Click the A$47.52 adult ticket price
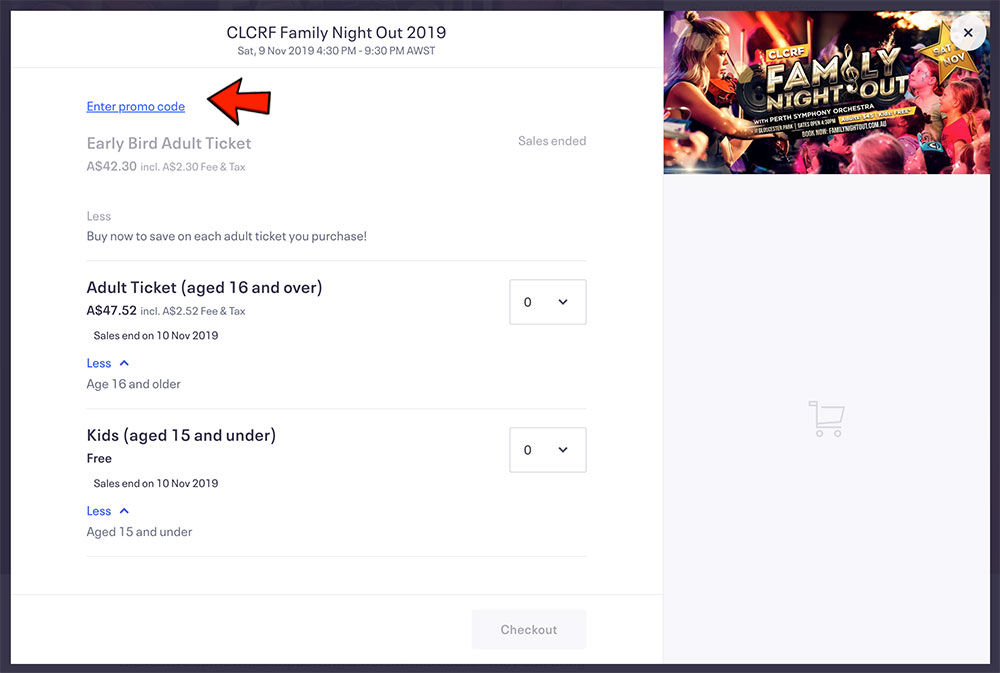1000x673 pixels. [112, 311]
